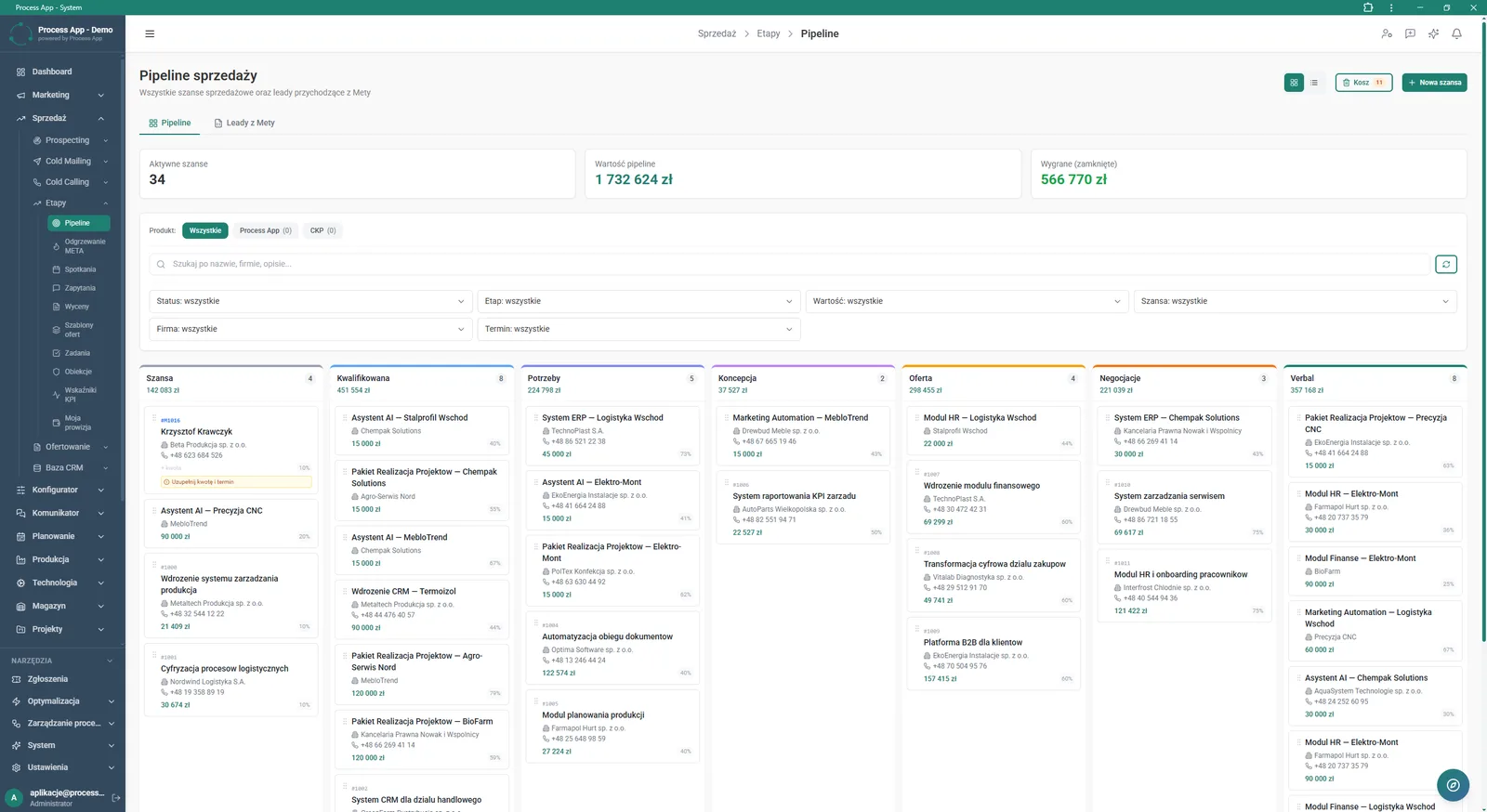Open the Wartość: wszystkie dropdown

click(967, 301)
